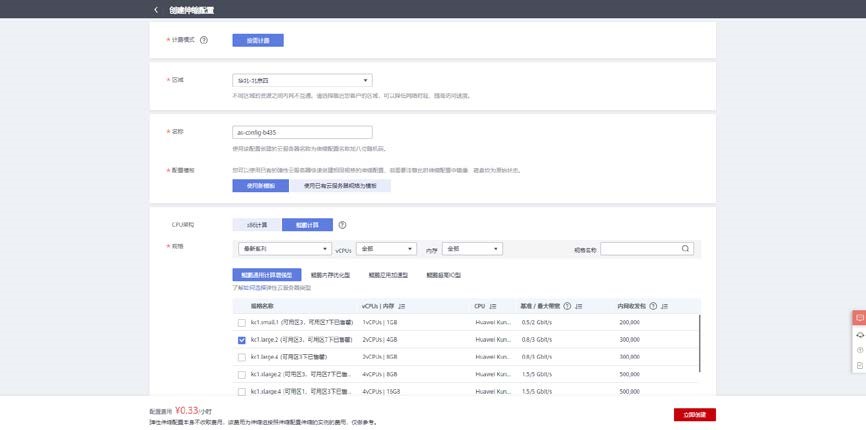
Task: Click the 4vCPUs | 16GB cell
Action: tap(382, 392)
